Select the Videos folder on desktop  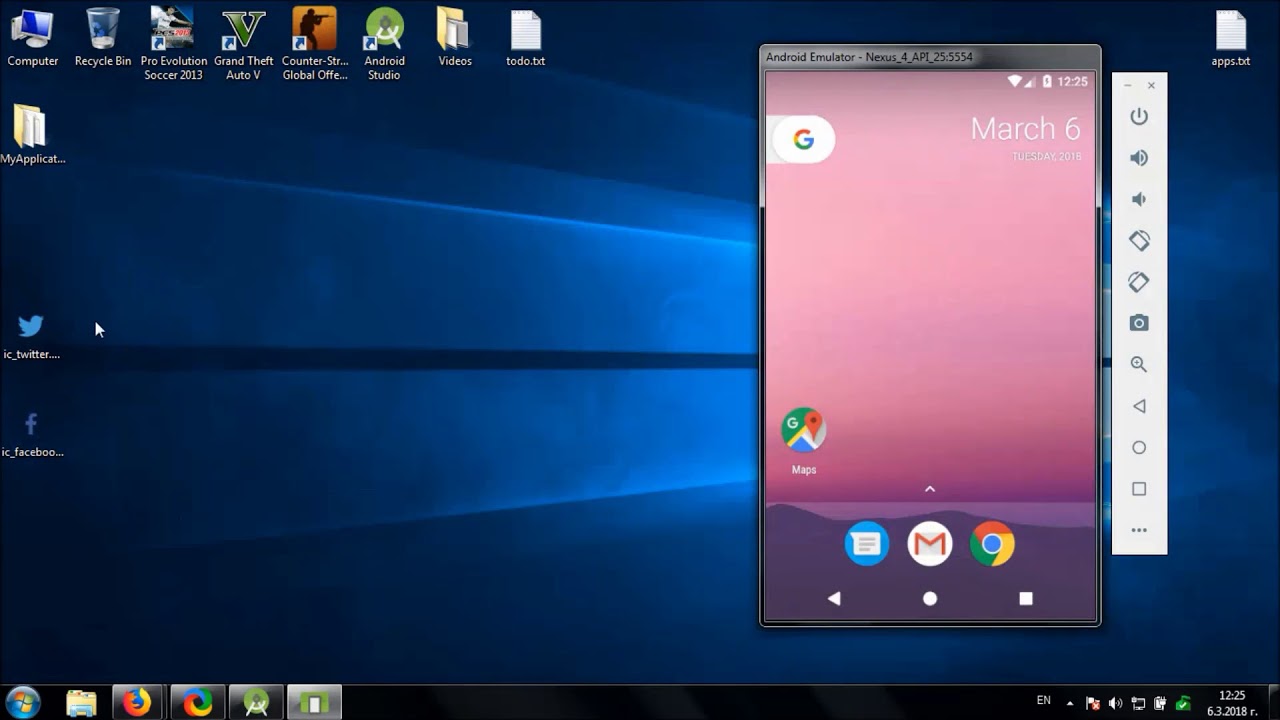[x=455, y=38]
